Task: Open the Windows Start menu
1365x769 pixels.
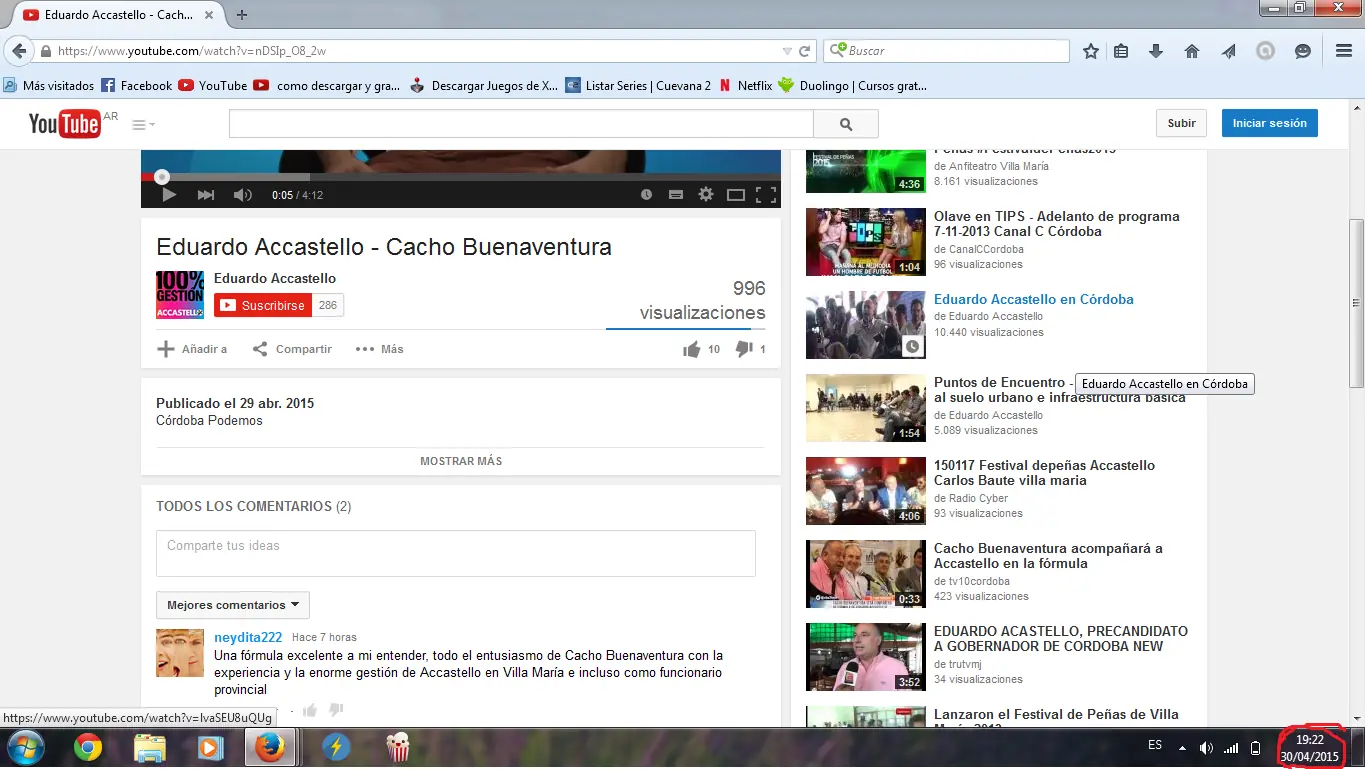Action: 25,747
